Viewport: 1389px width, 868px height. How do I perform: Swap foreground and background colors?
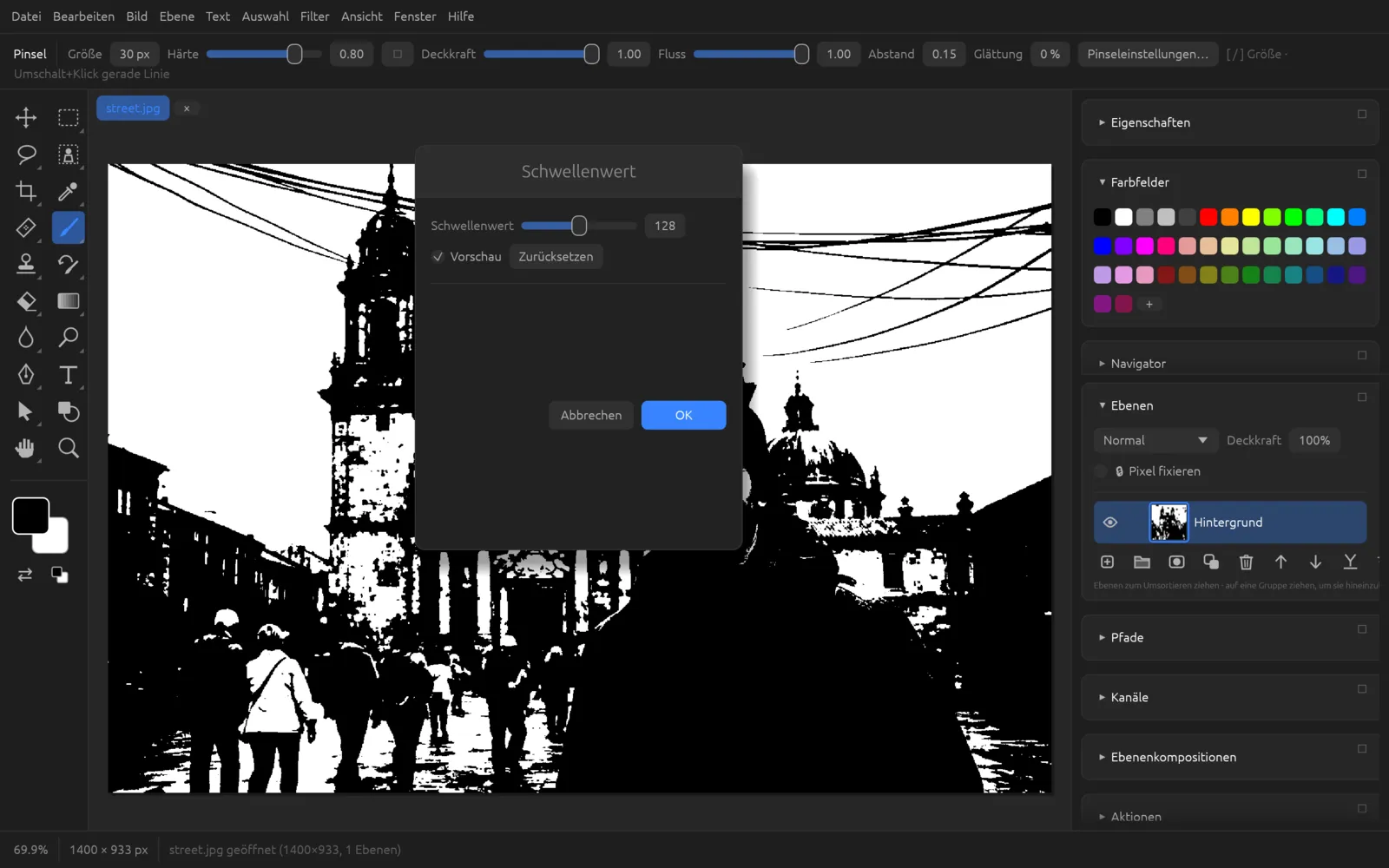point(24,575)
